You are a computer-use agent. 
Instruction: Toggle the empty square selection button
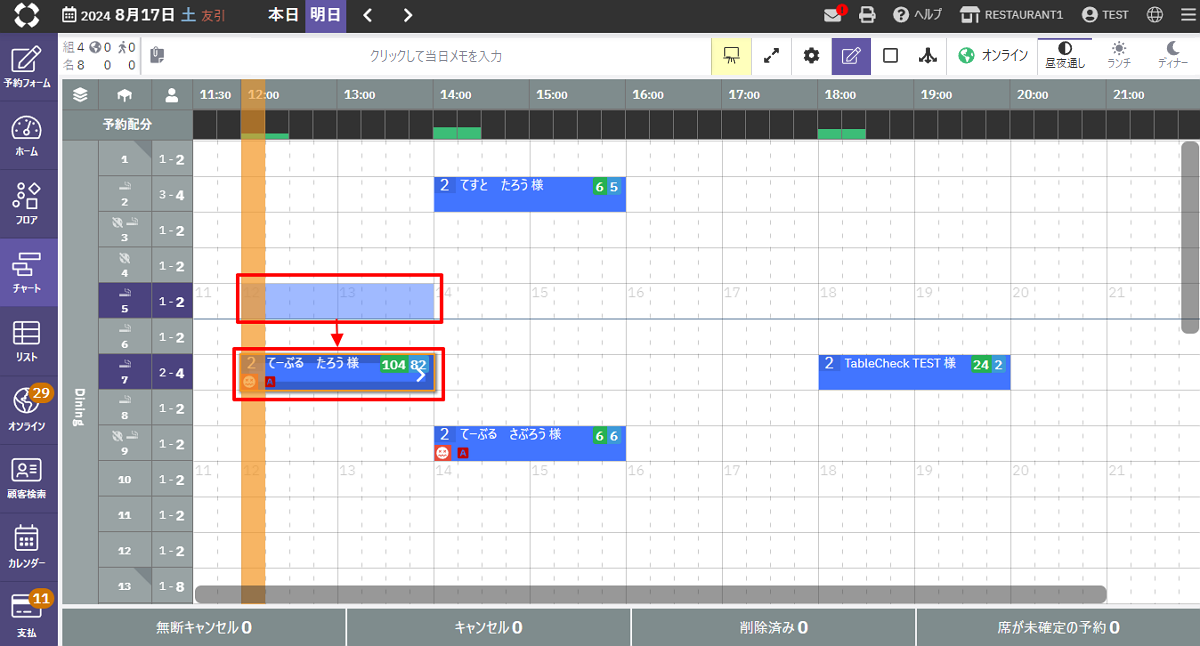point(890,56)
